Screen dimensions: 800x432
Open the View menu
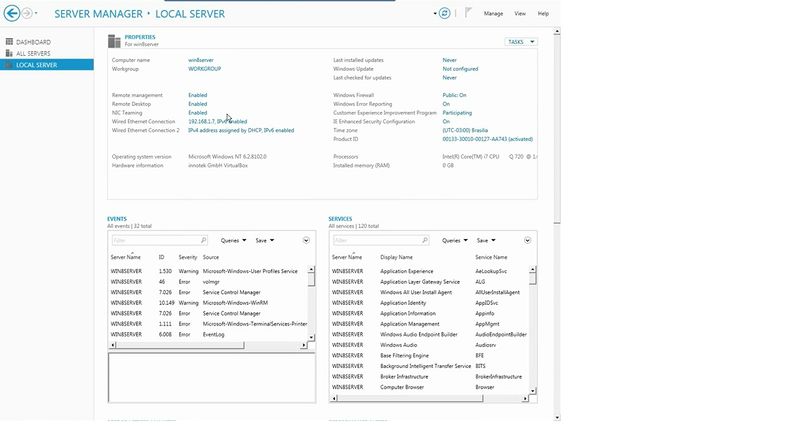pyautogui.click(x=520, y=14)
